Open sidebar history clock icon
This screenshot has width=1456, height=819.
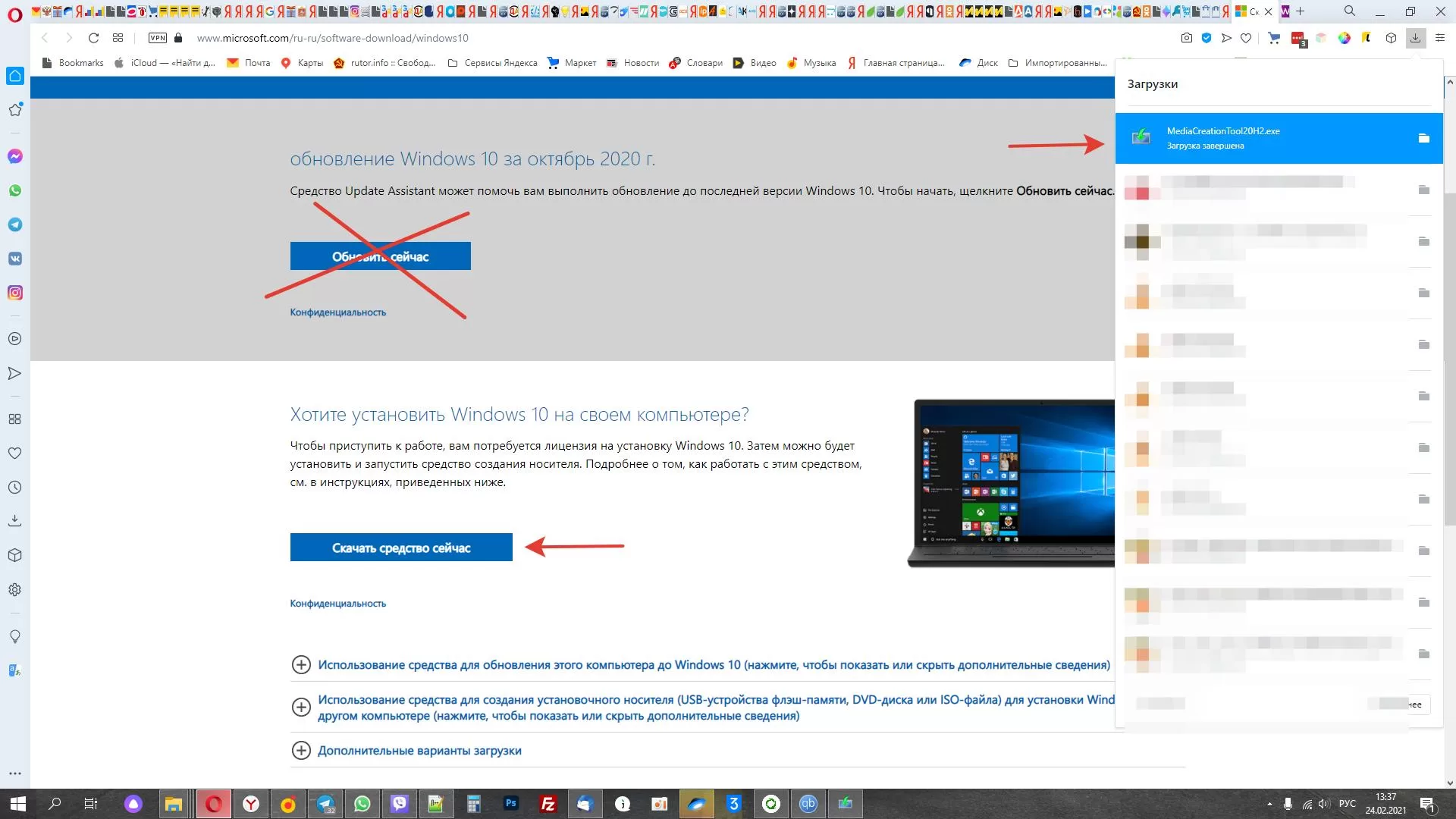pos(14,488)
